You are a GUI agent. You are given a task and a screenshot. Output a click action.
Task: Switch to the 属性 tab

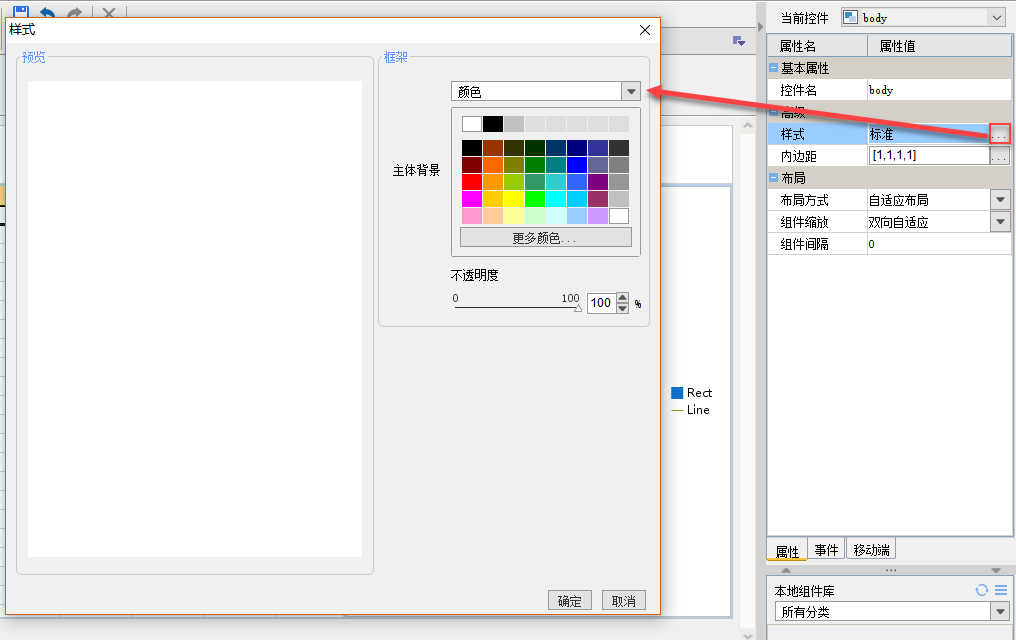click(787, 551)
